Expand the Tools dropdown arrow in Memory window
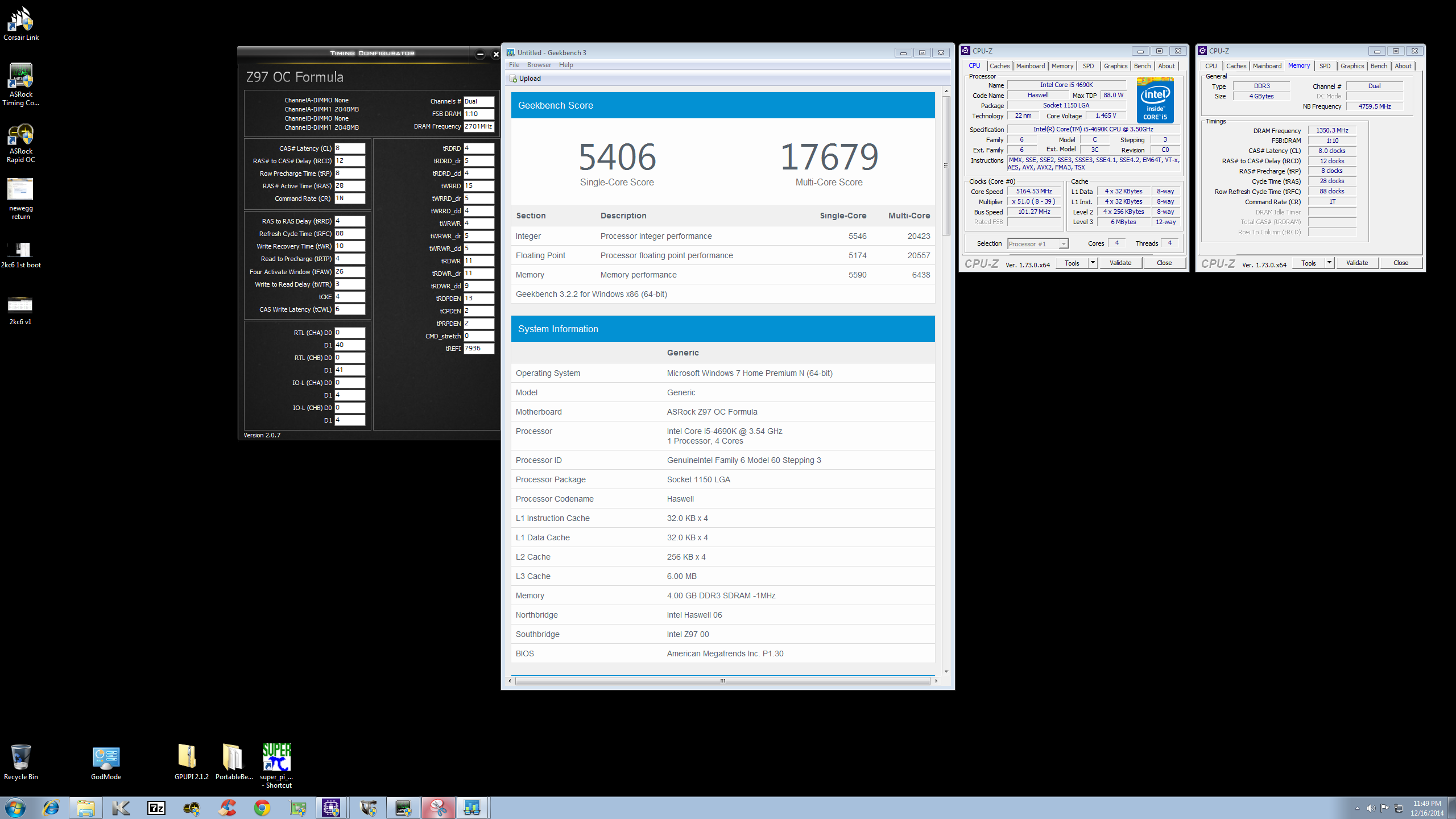1456x819 pixels. point(1329,263)
